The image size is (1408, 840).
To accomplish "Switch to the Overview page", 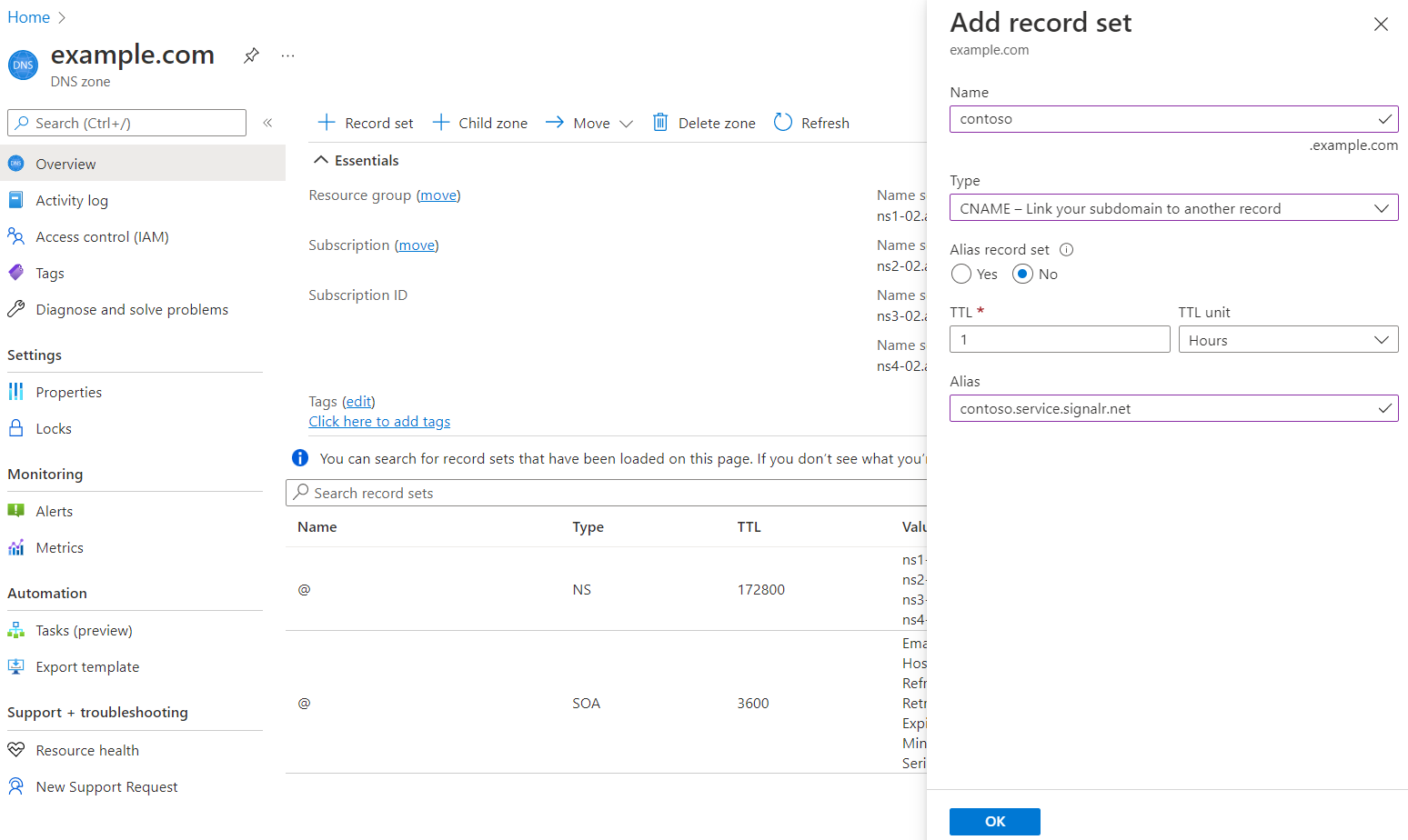I will point(65,164).
